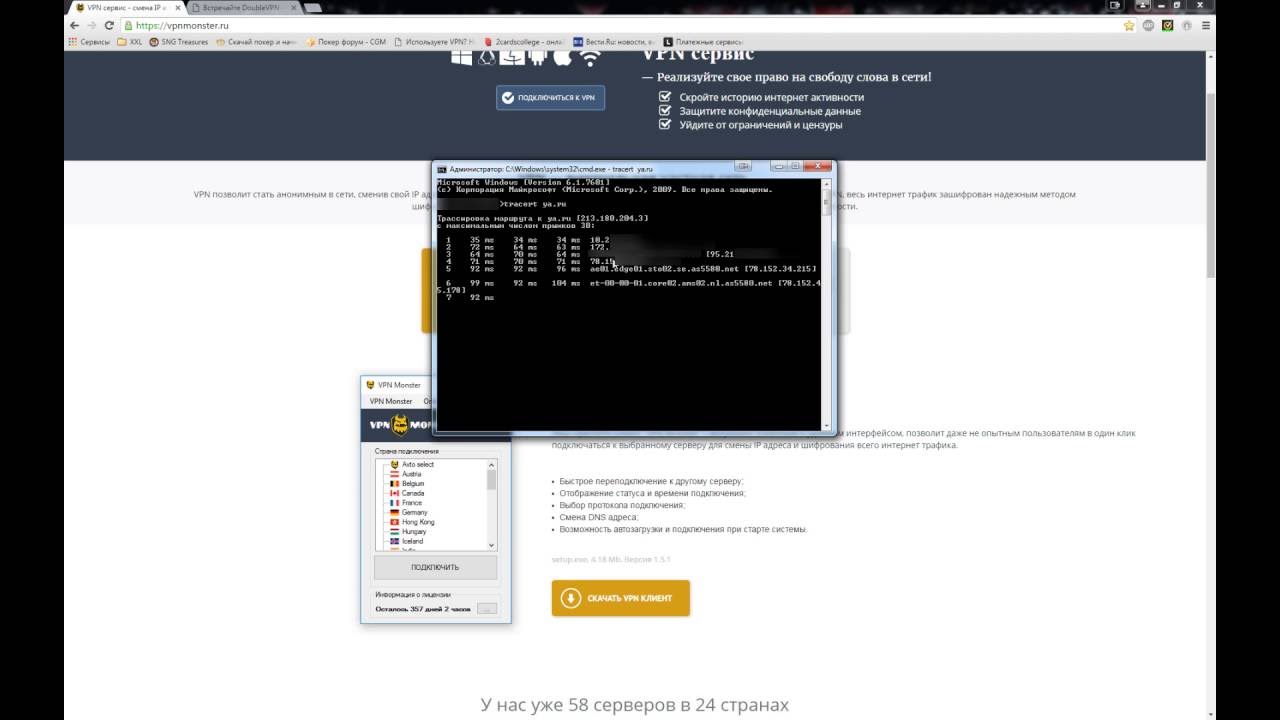The width and height of the screenshot is (1280, 720).
Task: Click the Осталось 357 дней license text
Action: pyautogui.click(x=422, y=608)
